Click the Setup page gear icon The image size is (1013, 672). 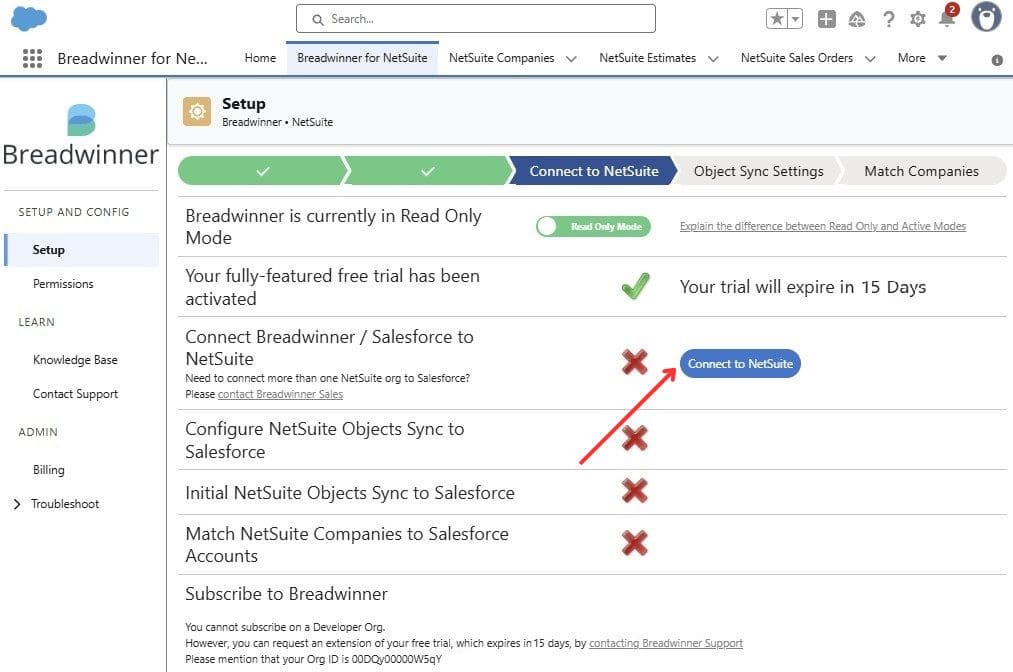click(197, 112)
